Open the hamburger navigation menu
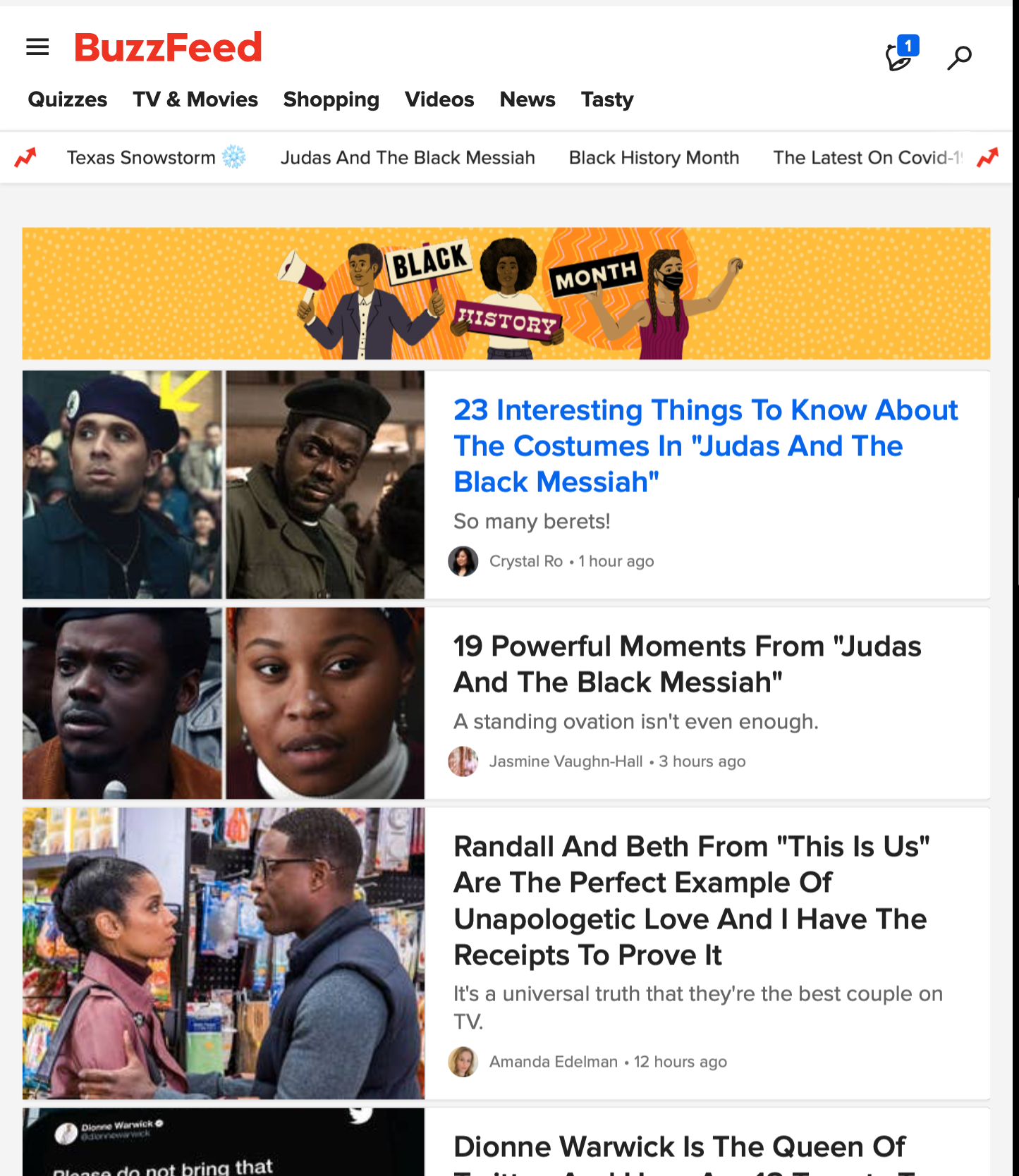 (x=37, y=47)
